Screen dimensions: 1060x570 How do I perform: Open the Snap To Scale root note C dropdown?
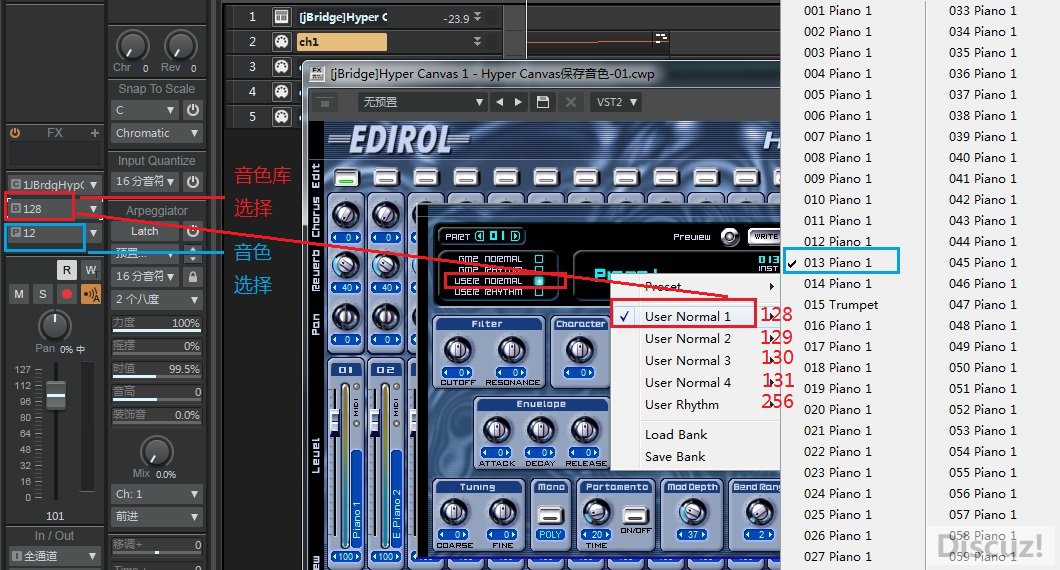tap(144, 110)
